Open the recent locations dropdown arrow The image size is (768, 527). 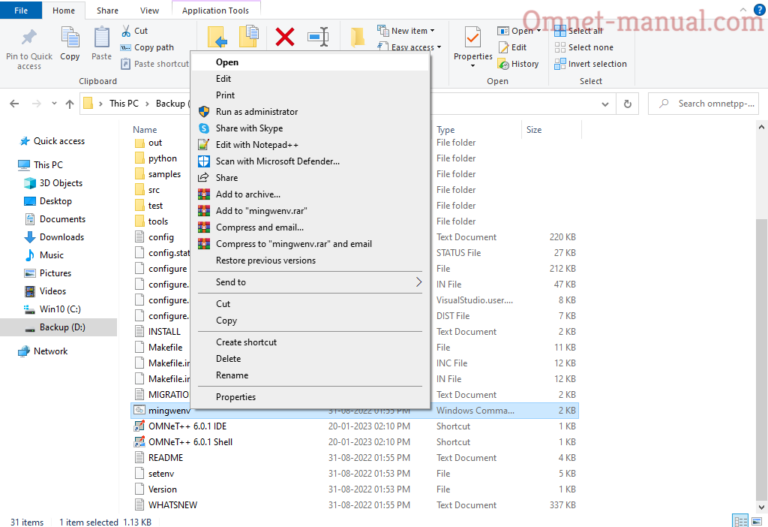click(x=54, y=103)
